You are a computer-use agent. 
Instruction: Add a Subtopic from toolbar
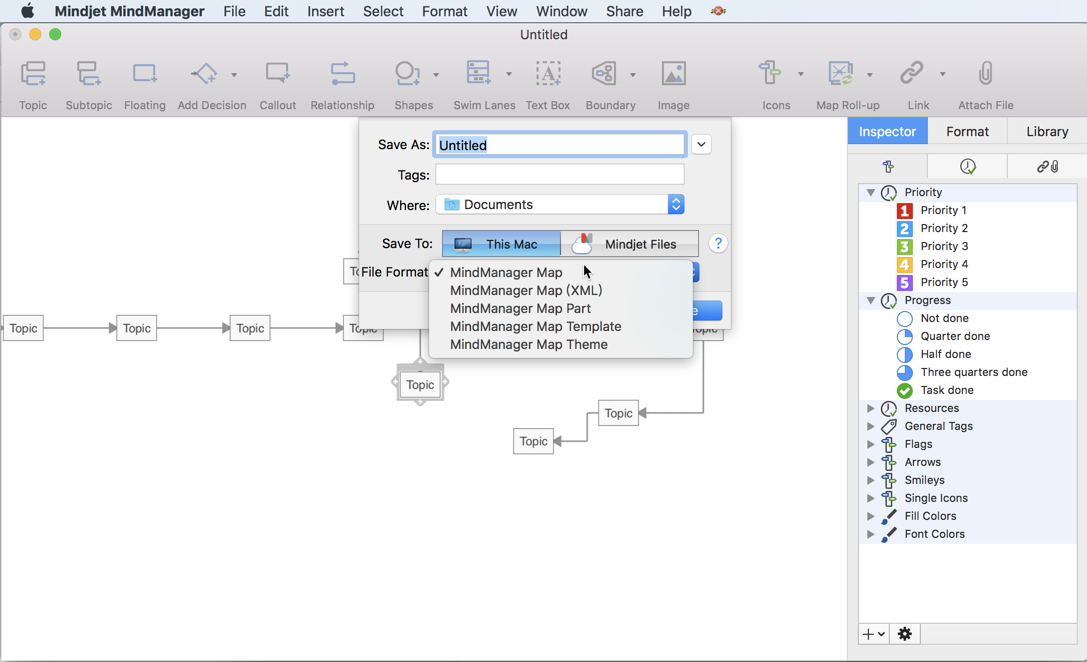(89, 73)
